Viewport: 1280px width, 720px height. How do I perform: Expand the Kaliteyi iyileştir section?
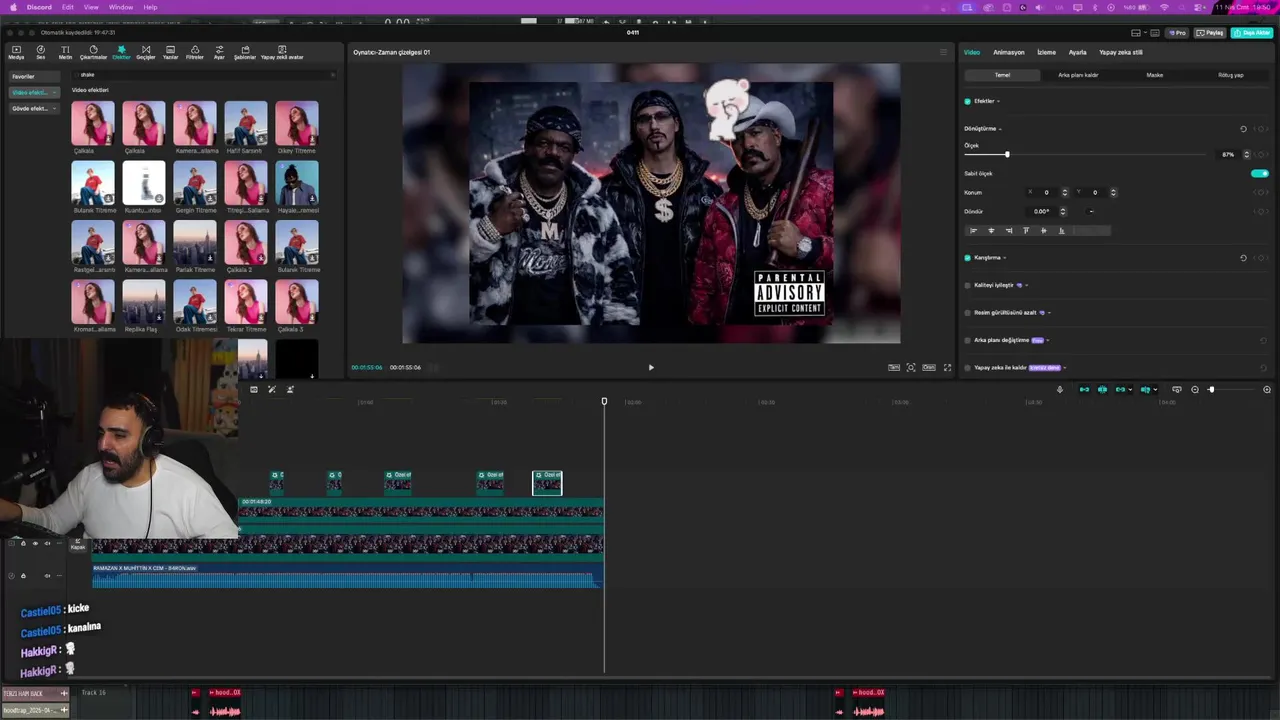pyautogui.click(x=1027, y=285)
